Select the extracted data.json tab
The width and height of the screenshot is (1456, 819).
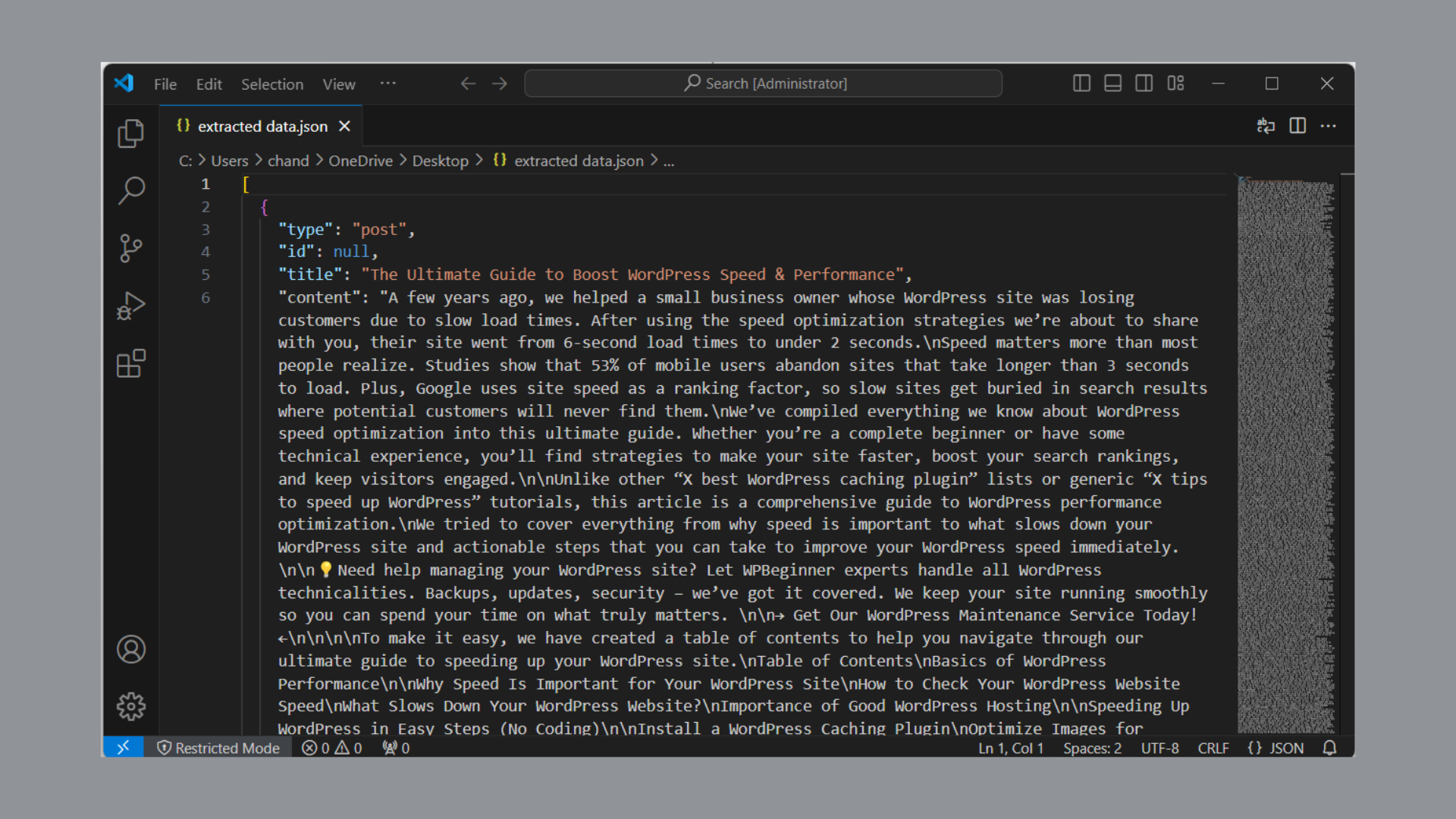262,127
